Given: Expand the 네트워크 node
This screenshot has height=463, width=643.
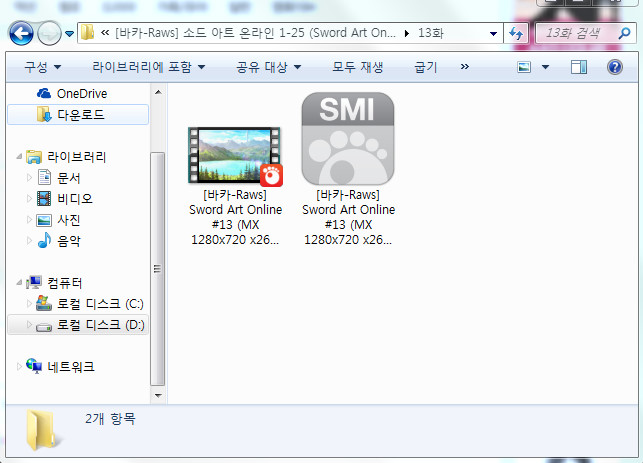Looking at the screenshot, I should click(19, 366).
